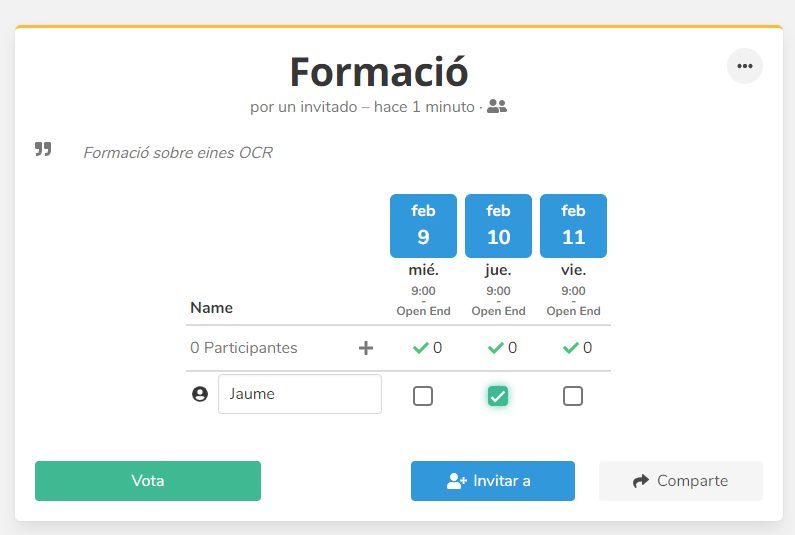The width and height of the screenshot is (795, 535).
Task: Click the participants group icon near timestamp
Action: coord(497,106)
